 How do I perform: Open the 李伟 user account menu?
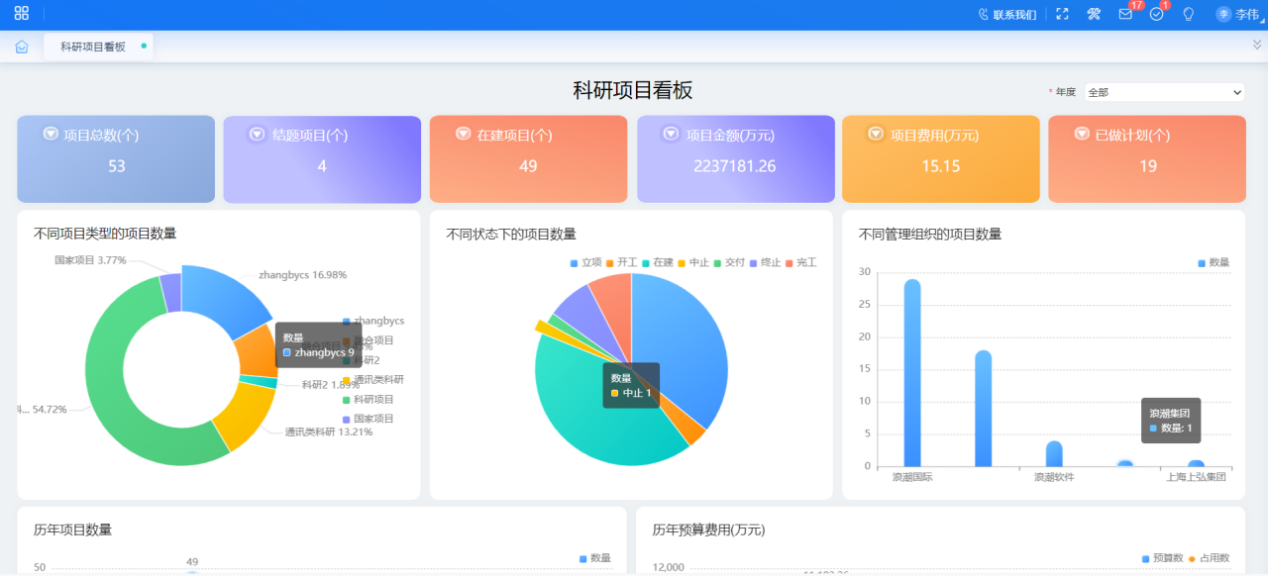(1237, 14)
